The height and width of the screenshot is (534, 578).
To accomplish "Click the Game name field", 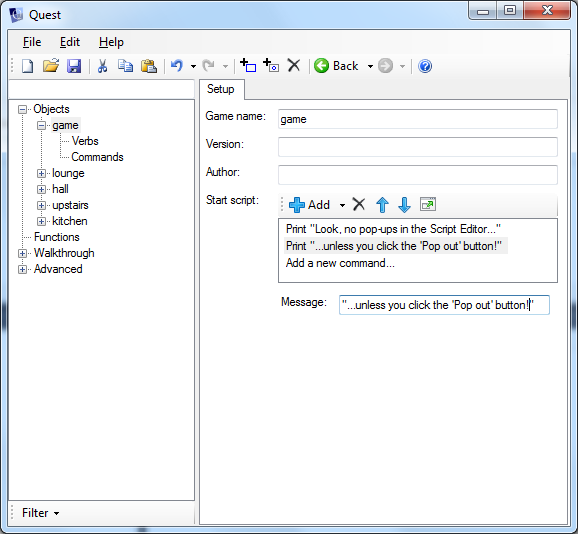I will 418,119.
